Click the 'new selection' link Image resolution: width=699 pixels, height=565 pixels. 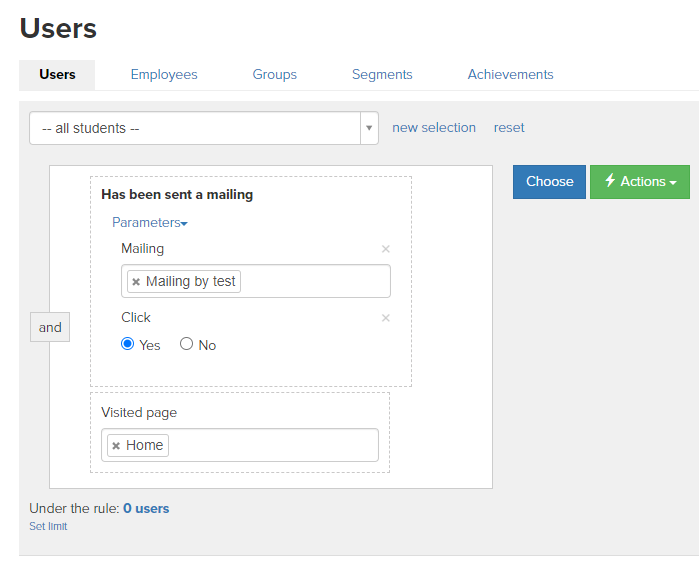(x=434, y=128)
